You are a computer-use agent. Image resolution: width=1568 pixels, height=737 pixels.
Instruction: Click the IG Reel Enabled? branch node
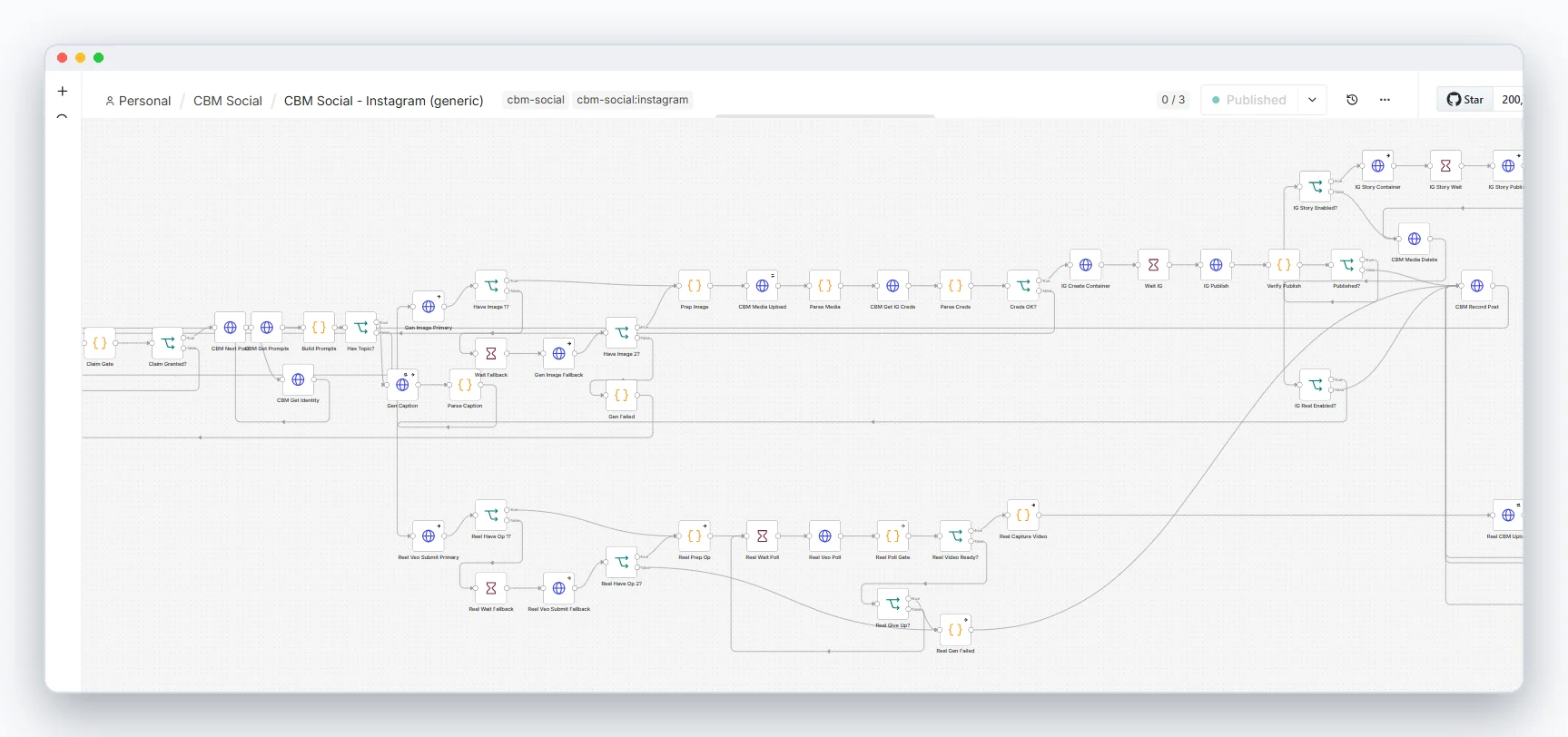(x=1315, y=385)
